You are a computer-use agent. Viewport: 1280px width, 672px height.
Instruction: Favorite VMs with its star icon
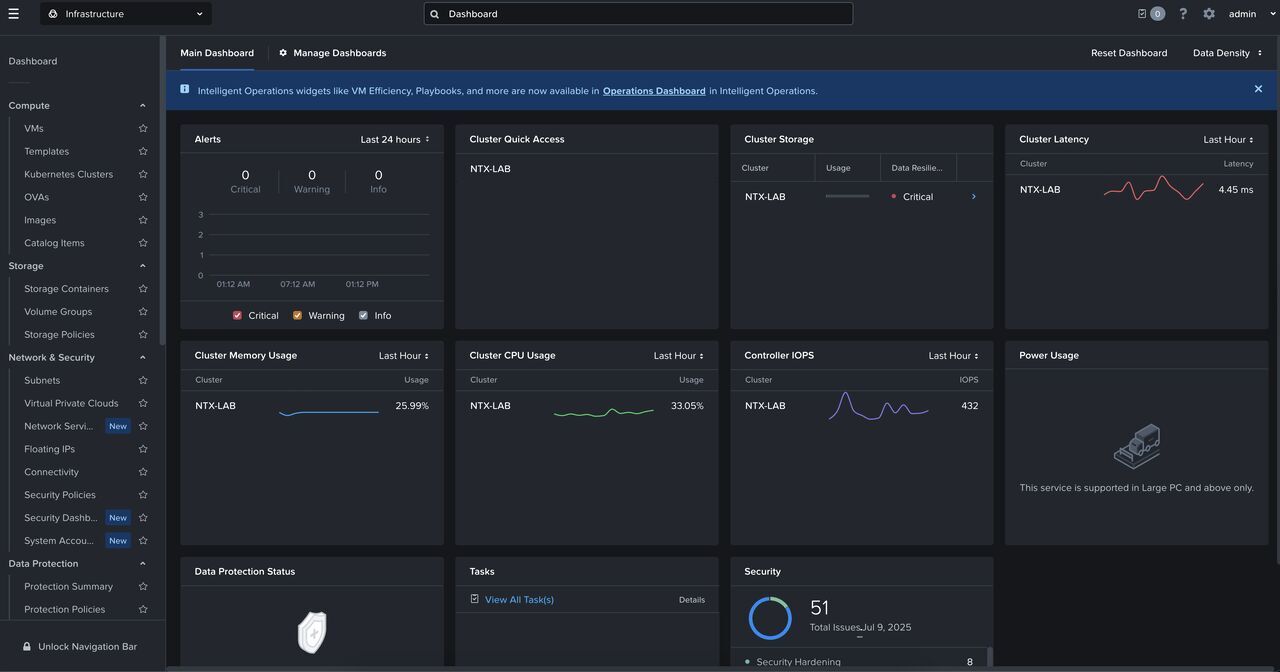pos(143,129)
